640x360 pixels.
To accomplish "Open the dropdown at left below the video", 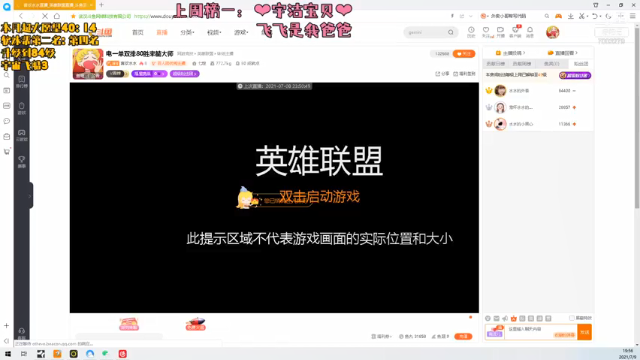I will (x=382, y=336).
